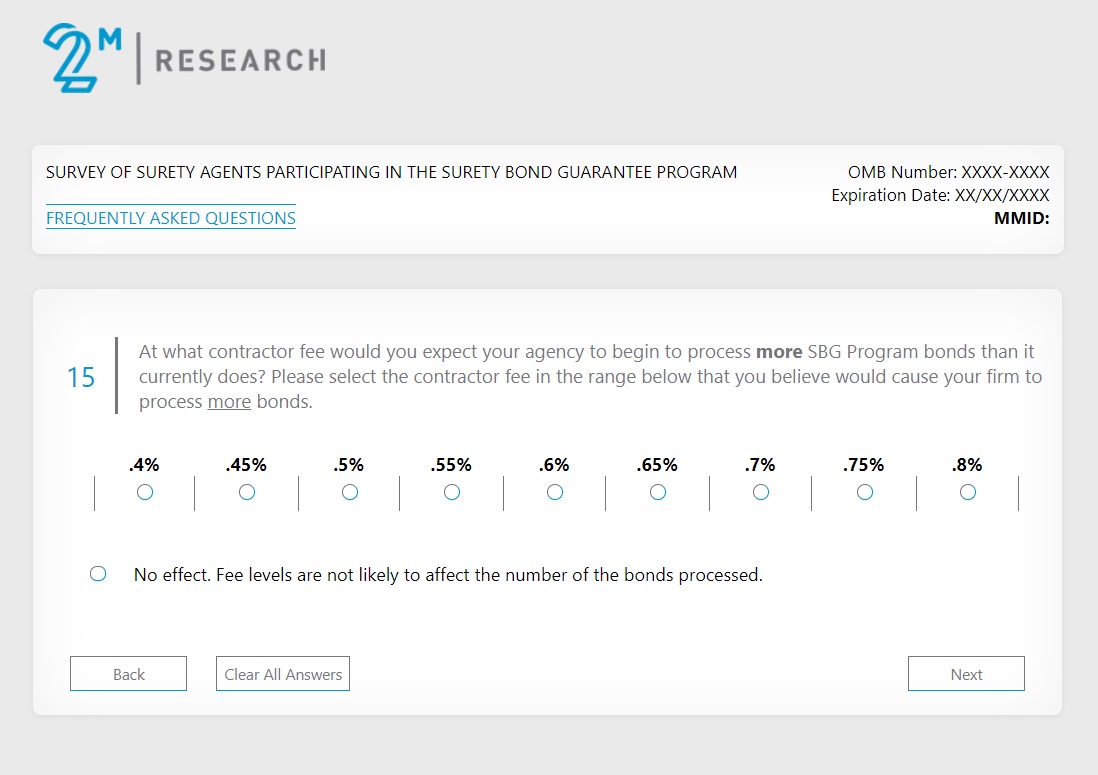Image resolution: width=1098 pixels, height=775 pixels.
Task: Select the .7% fee option
Action: pyautogui.click(x=761, y=492)
